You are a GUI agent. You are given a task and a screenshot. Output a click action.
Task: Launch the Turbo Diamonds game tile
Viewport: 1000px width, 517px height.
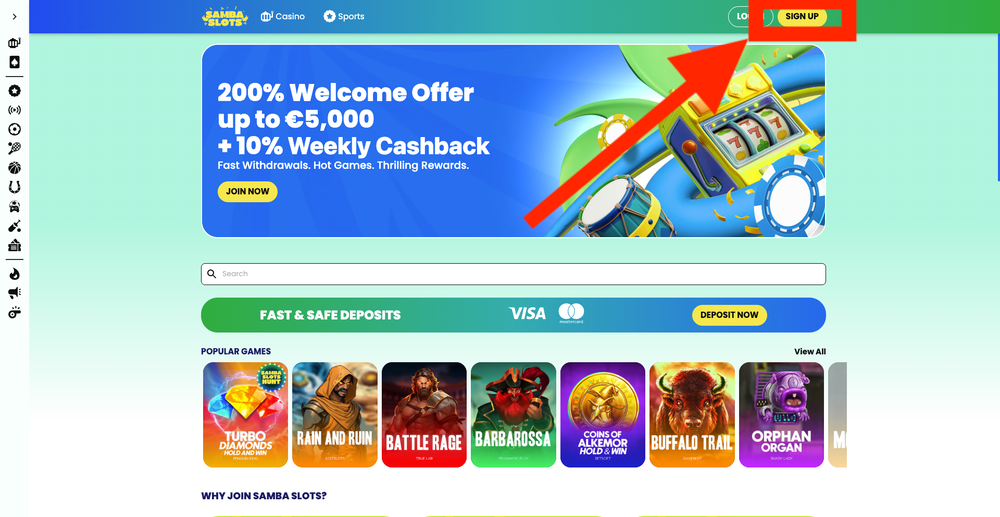pyautogui.click(x=246, y=415)
